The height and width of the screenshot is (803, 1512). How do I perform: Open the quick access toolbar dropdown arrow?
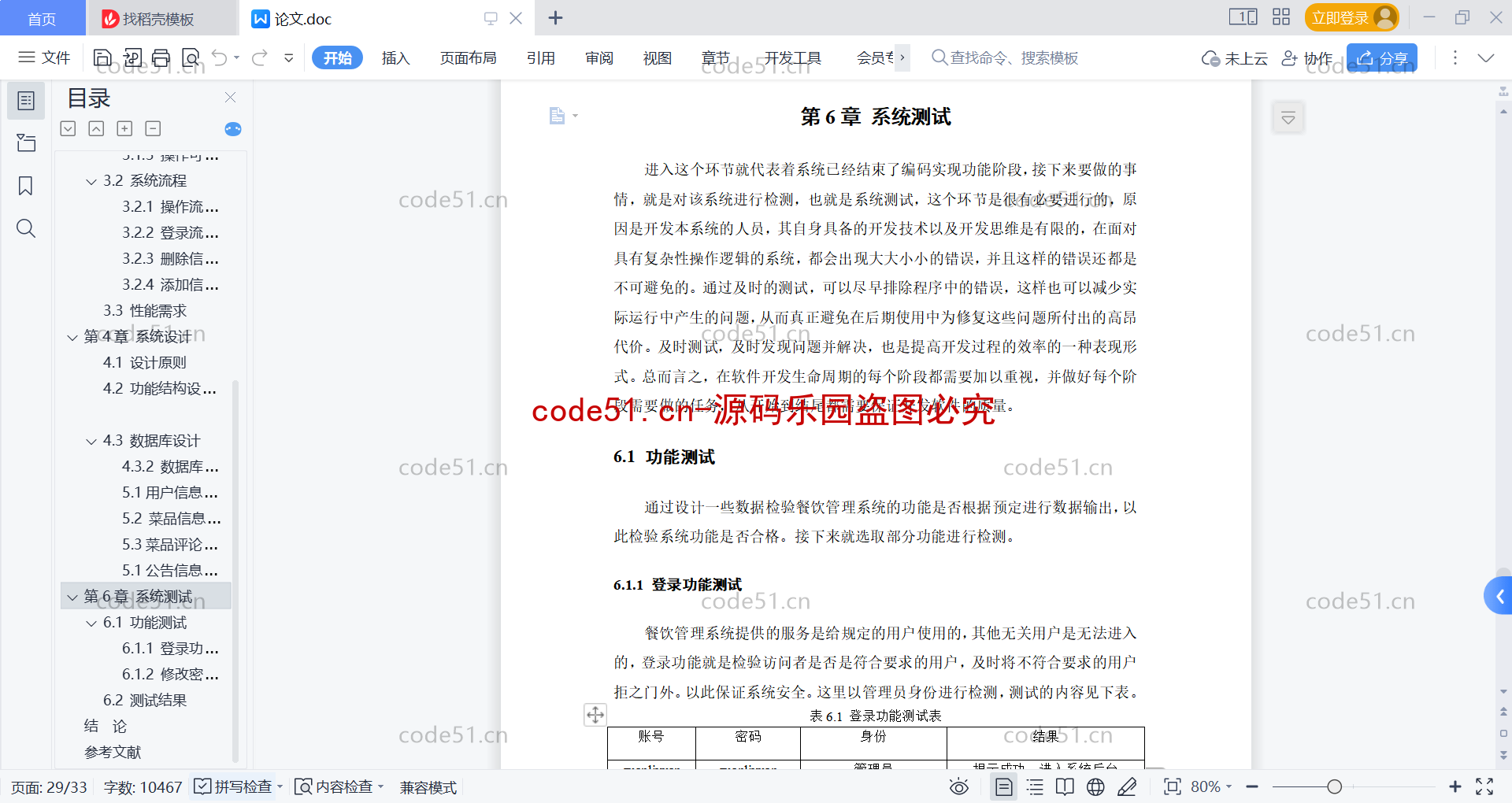point(289,57)
